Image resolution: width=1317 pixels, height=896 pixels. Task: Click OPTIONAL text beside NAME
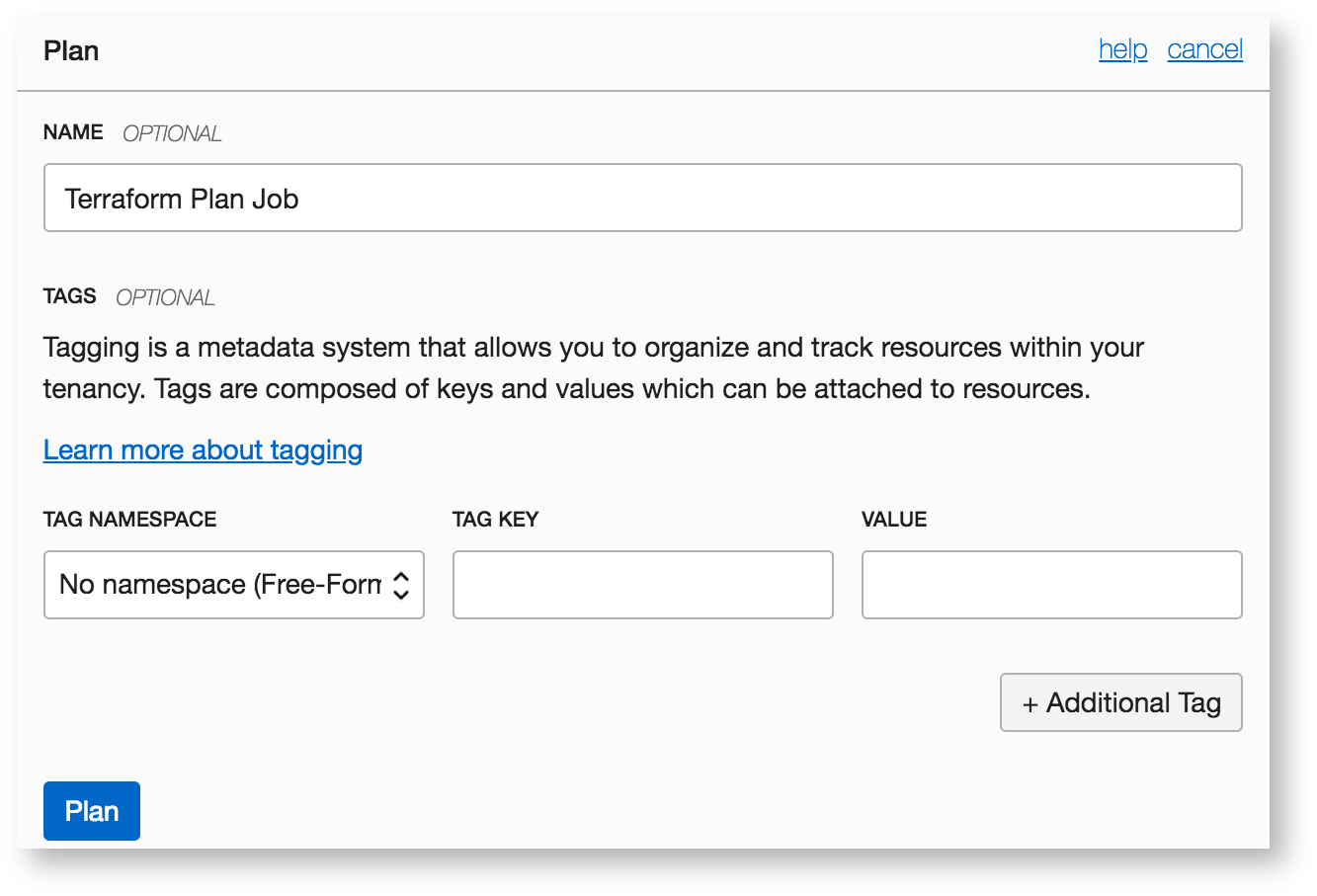[172, 133]
